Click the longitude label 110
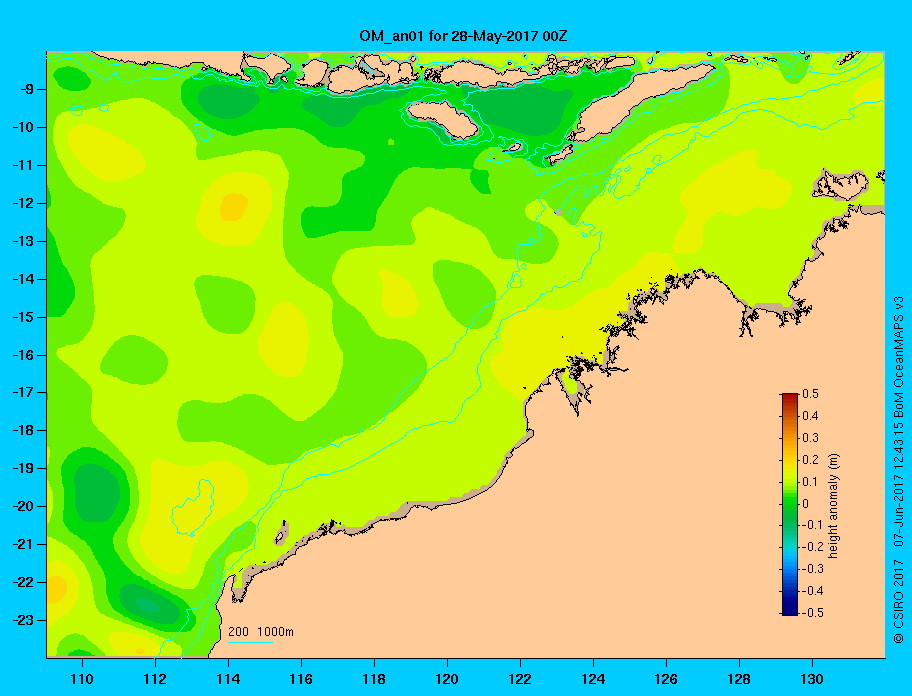 tap(82, 679)
